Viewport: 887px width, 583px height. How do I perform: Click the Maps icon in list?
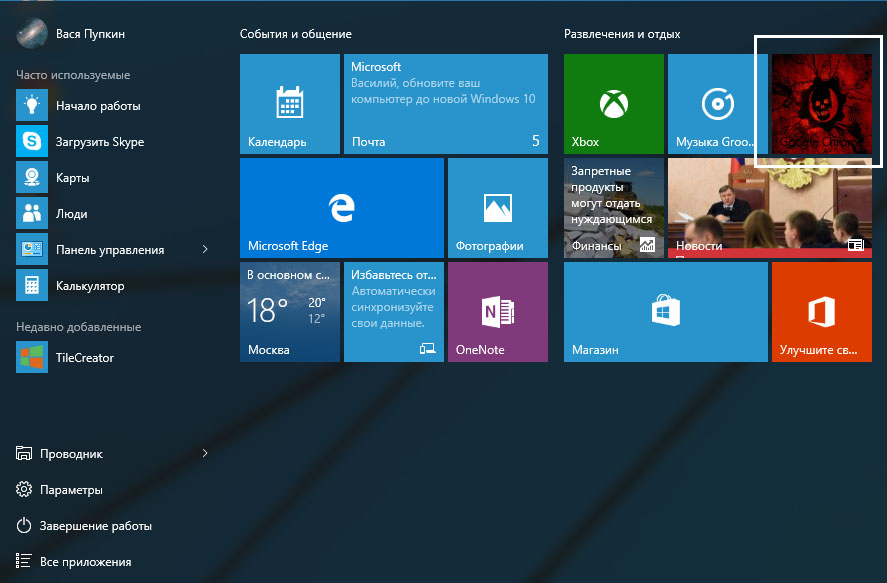[32, 177]
